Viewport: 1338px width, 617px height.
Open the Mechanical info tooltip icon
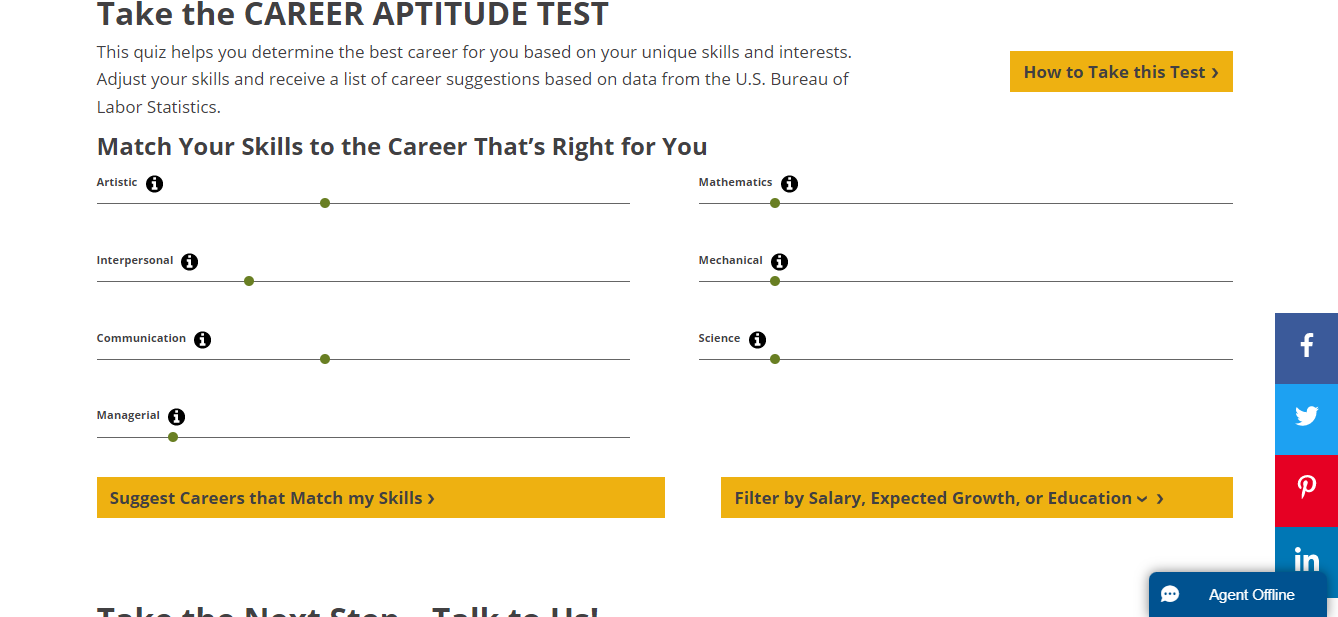click(780, 261)
